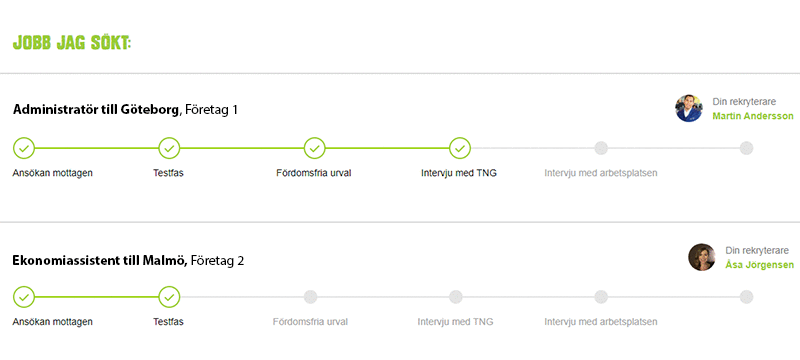Open recruiter Martin Andersson's name link

coord(753,116)
